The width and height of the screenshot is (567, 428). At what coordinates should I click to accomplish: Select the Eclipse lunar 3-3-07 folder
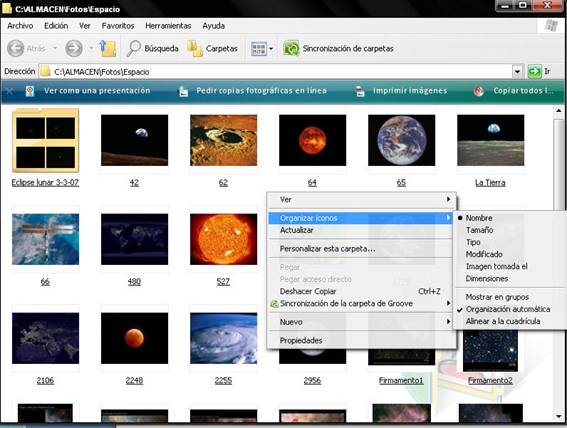[45, 140]
